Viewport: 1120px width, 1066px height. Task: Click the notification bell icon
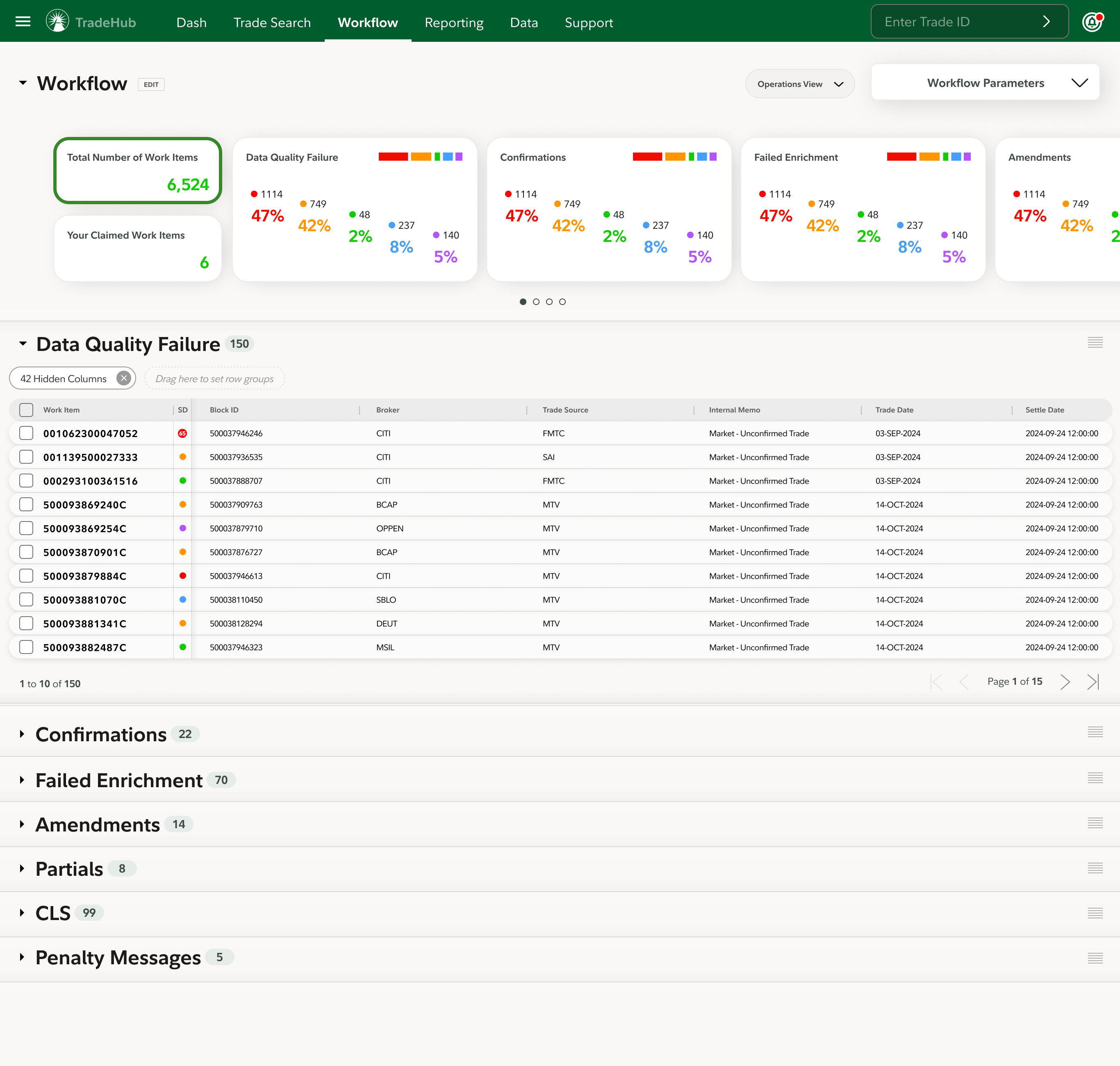(x=1092, y=22)
